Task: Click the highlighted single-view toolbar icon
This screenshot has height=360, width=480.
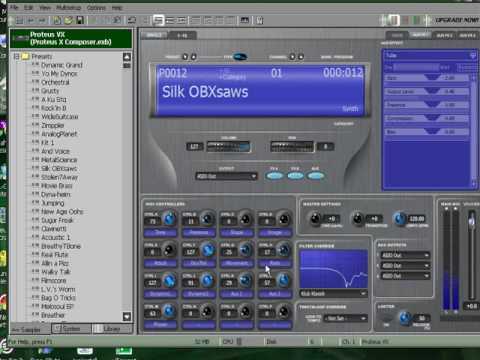Action: click(x=158, y=20)
